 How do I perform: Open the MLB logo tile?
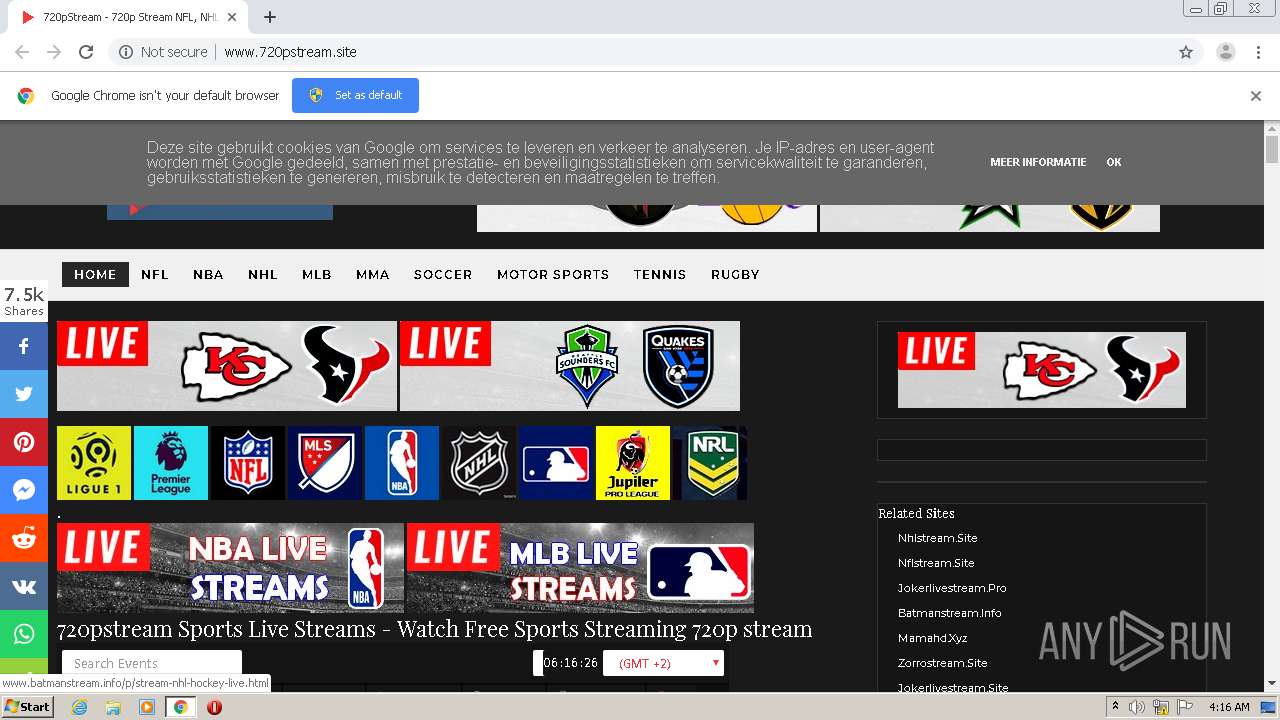pyautogui.click(x=556, y=463)
